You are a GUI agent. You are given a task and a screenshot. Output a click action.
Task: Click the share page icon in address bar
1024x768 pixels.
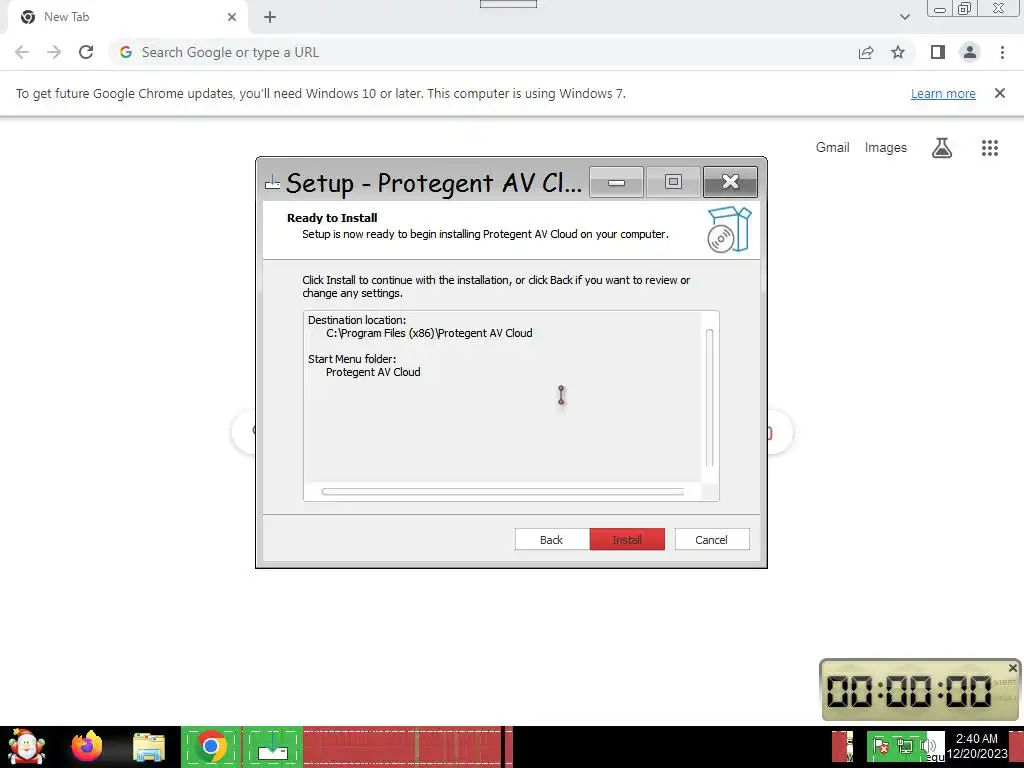tap(866, 52)
